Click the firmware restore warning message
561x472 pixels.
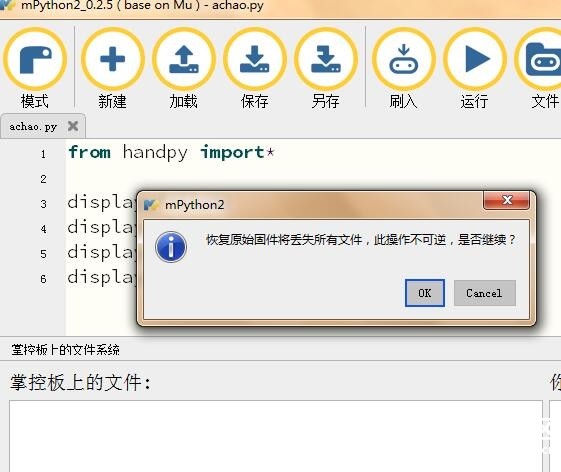361,240
